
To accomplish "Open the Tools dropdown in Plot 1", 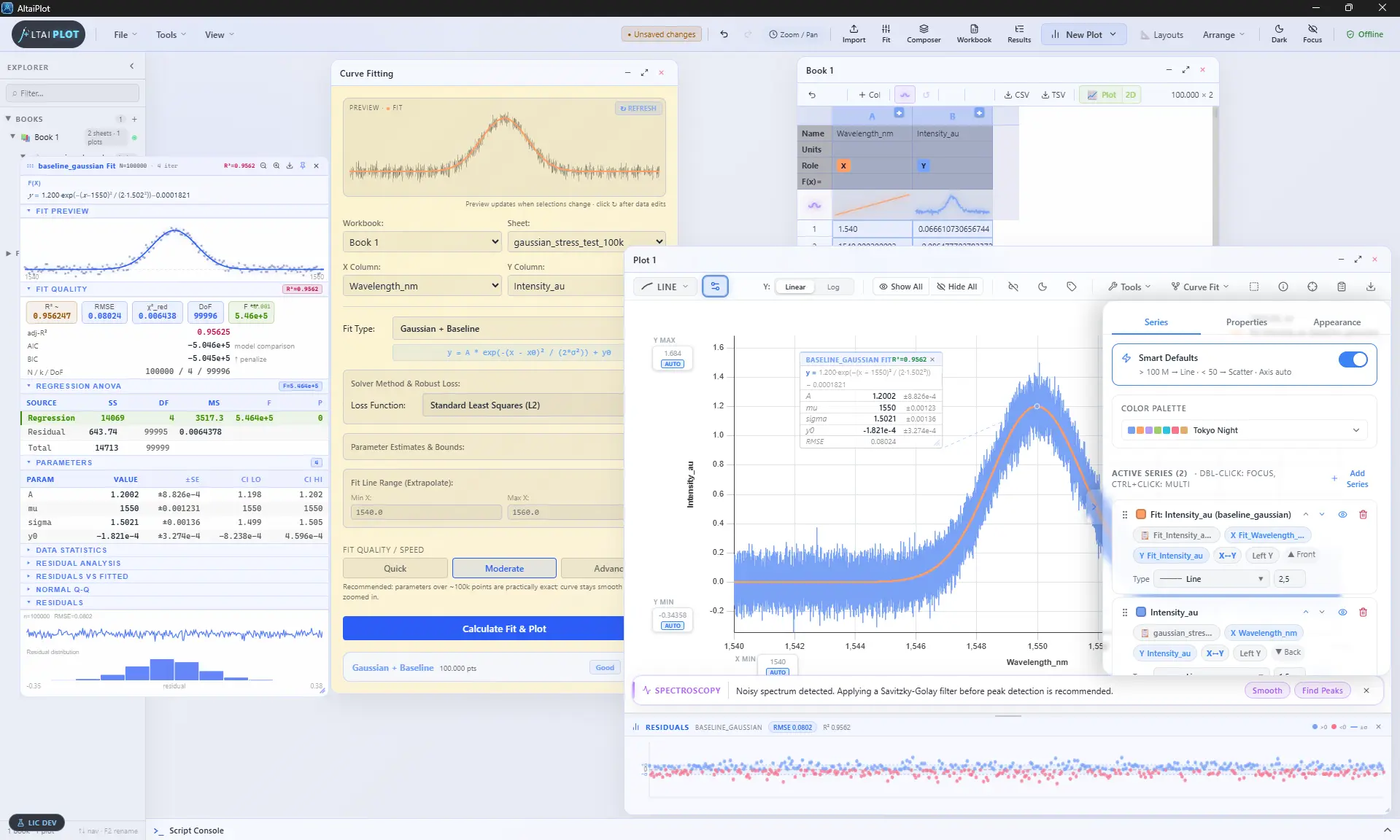I will tap(1129, 287).
